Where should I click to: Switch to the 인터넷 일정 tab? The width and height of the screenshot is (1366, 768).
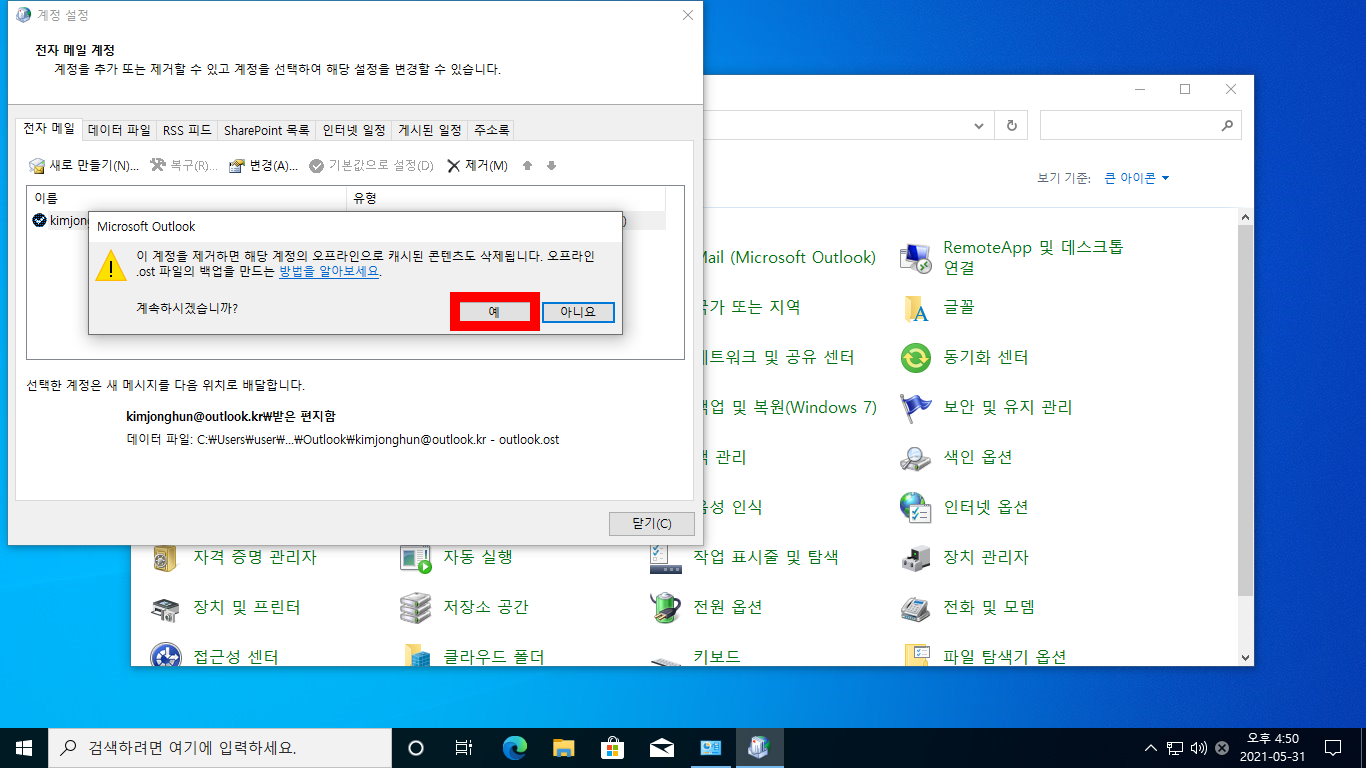tap(353, 130)
